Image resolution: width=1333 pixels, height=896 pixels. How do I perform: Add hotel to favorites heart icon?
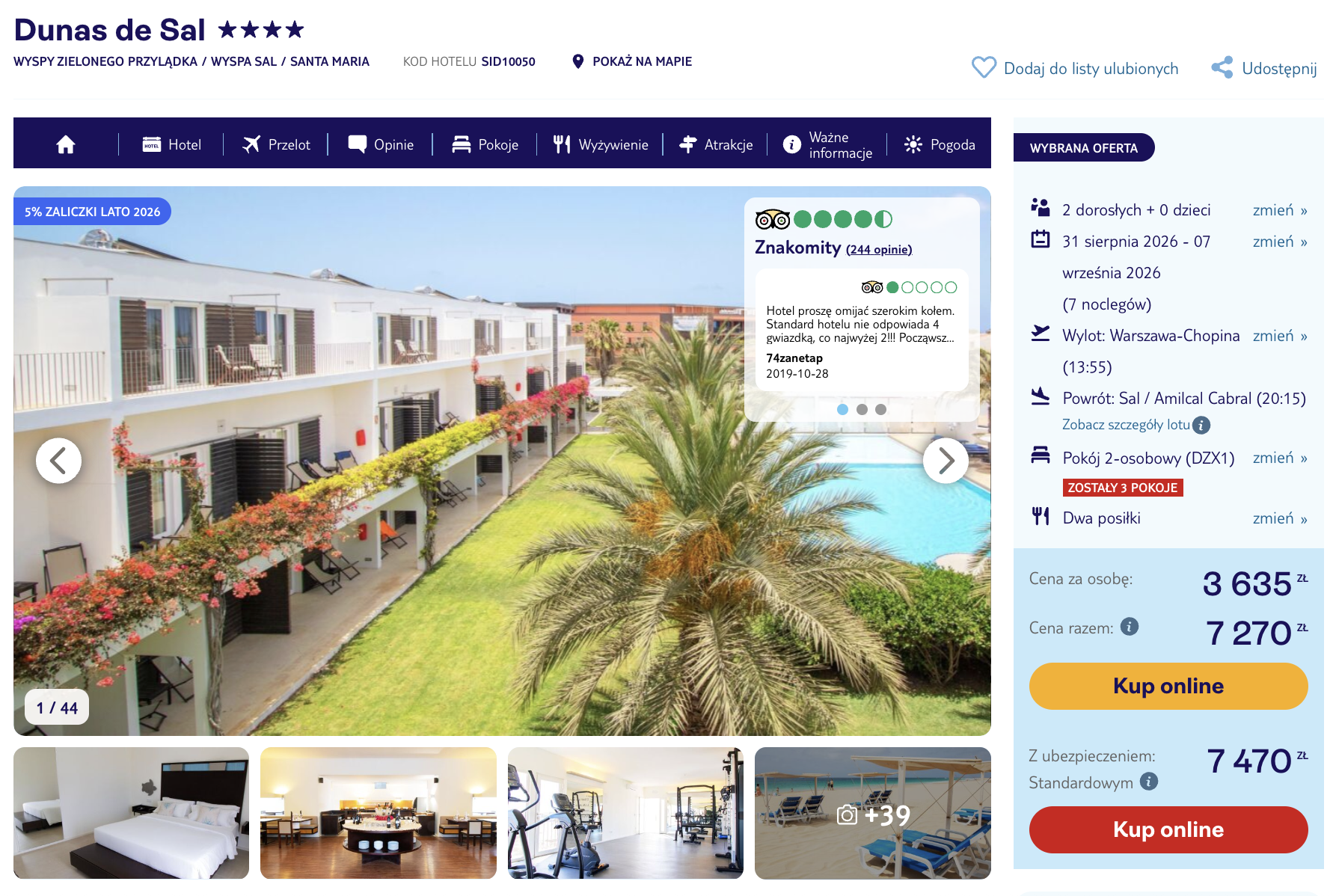[x=984, y=67]
